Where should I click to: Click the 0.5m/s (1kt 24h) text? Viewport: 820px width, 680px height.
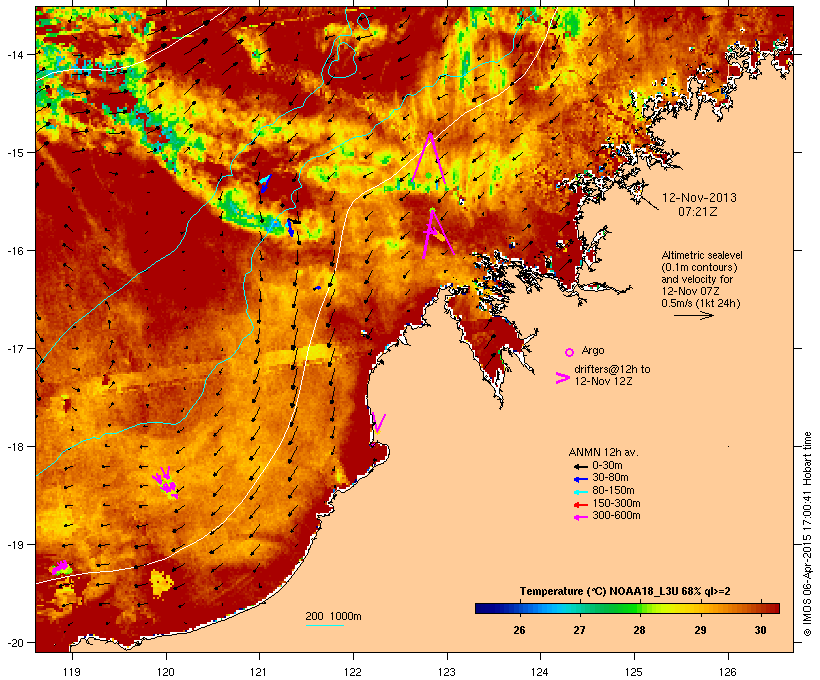click(701, 303)
